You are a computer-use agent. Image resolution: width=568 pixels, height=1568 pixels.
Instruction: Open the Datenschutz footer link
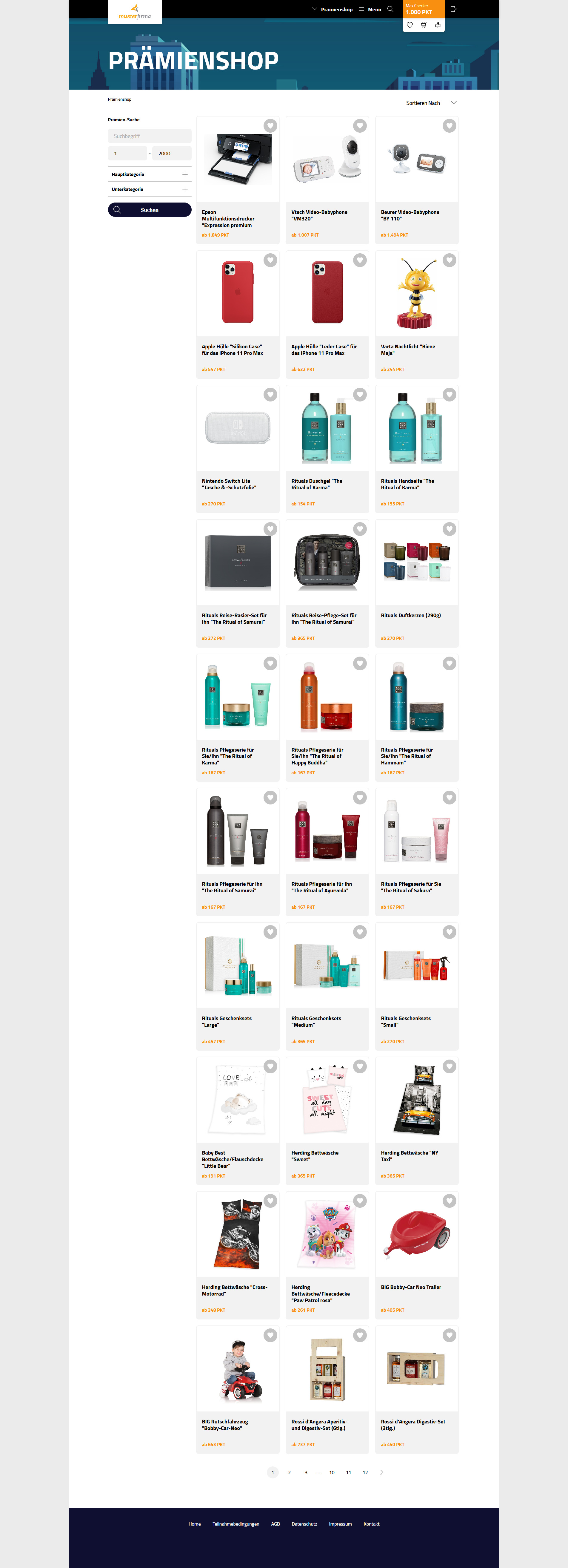tap(304, 1524)
